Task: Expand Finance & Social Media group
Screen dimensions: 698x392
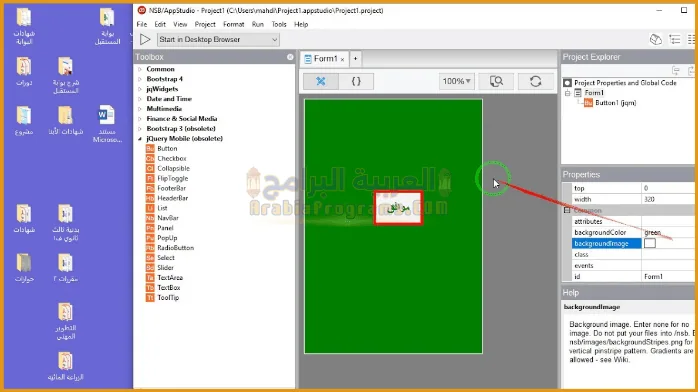Action: click(x=140, y=119)
